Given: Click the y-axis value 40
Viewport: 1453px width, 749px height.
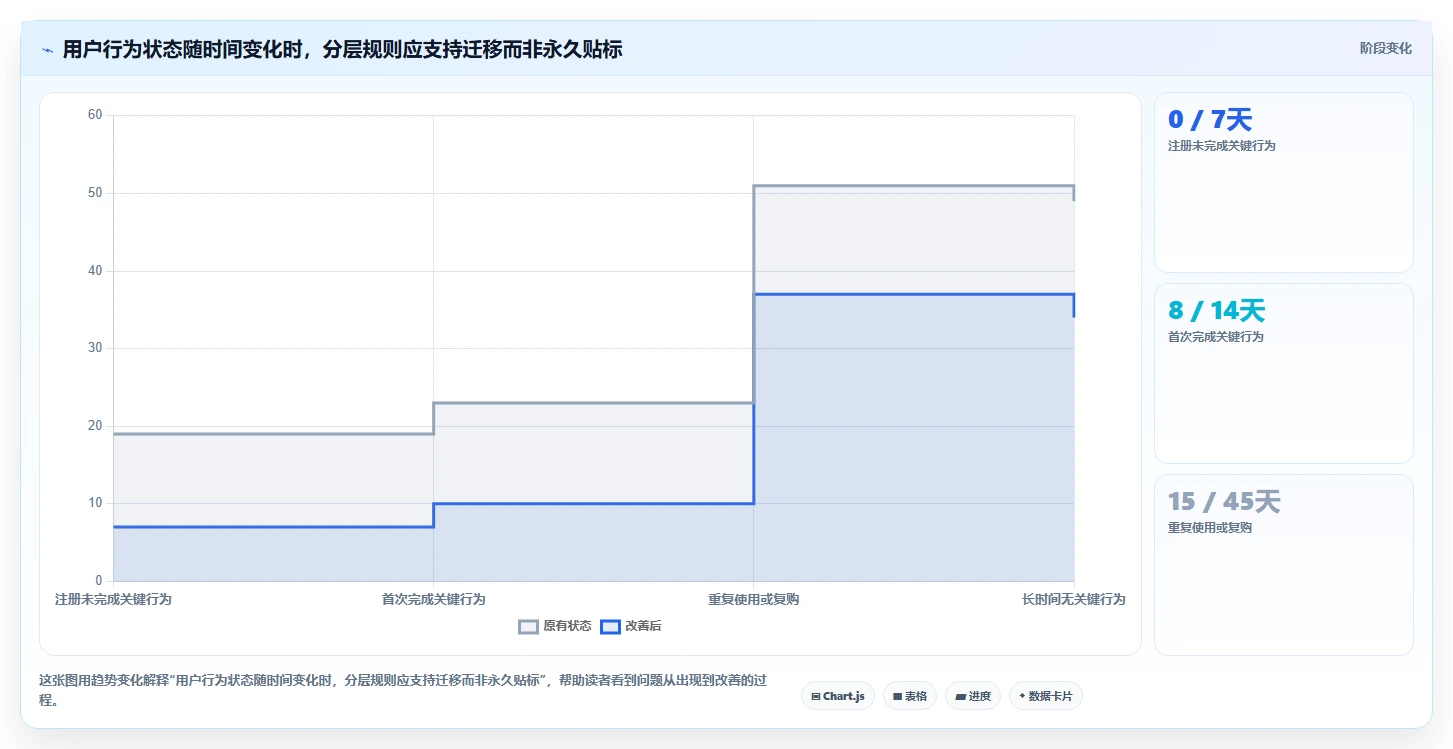Looking at the screenshot, I should click(95, 271).
